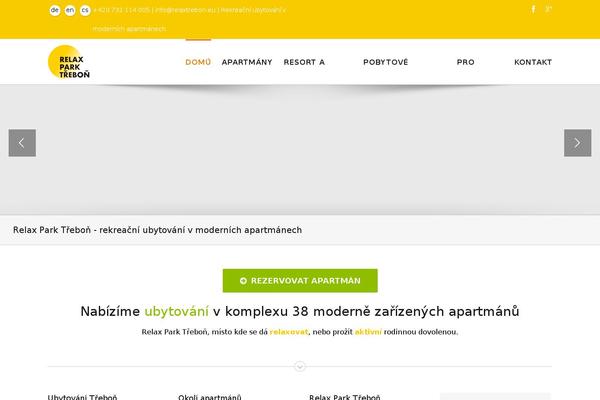Open the RESORT A menu item
The image size is (600, 400).
(x=304, y=62)
